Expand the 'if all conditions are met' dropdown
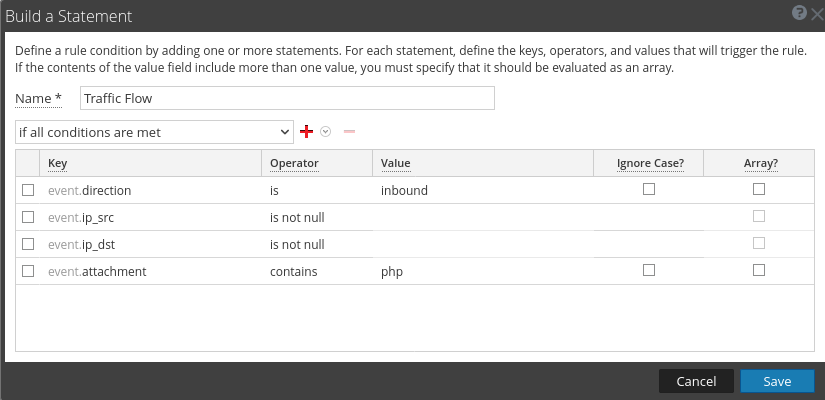Viewport: 825px width, 400px height. pos(153,132)
